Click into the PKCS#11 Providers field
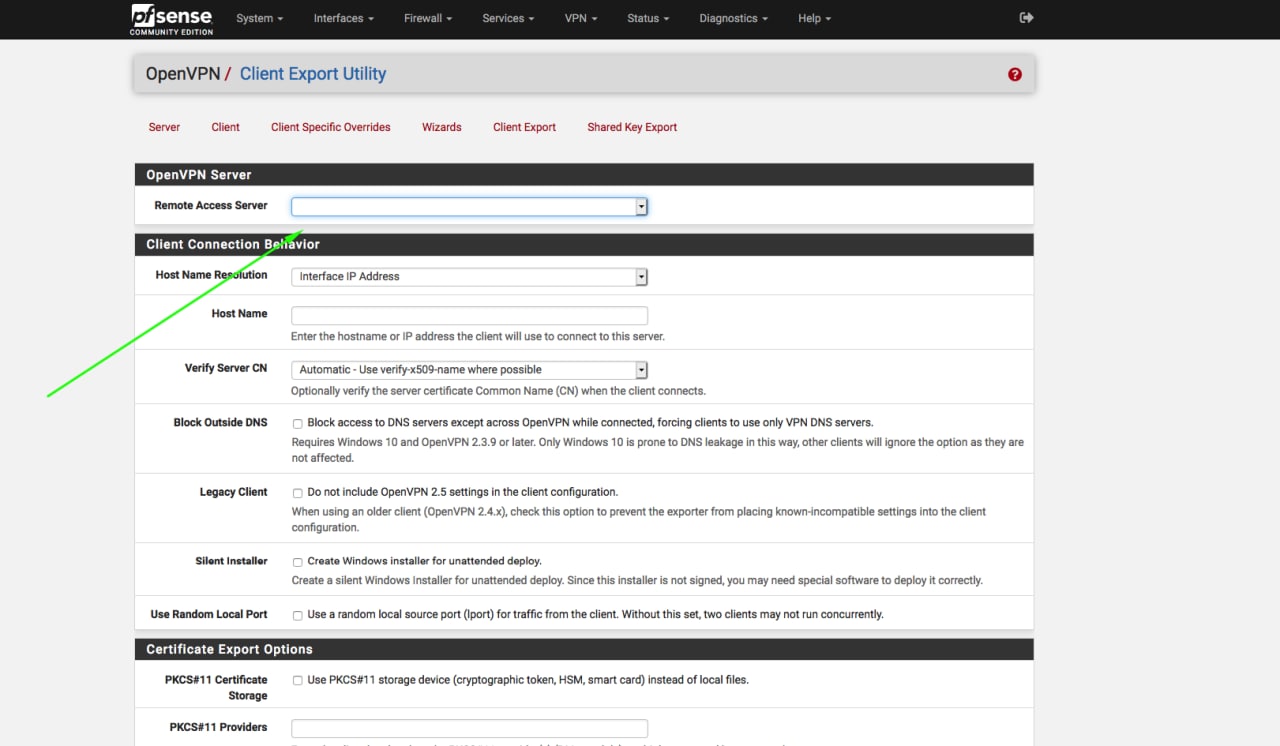This screenshot has width=1280, height=746. [470, 729]
